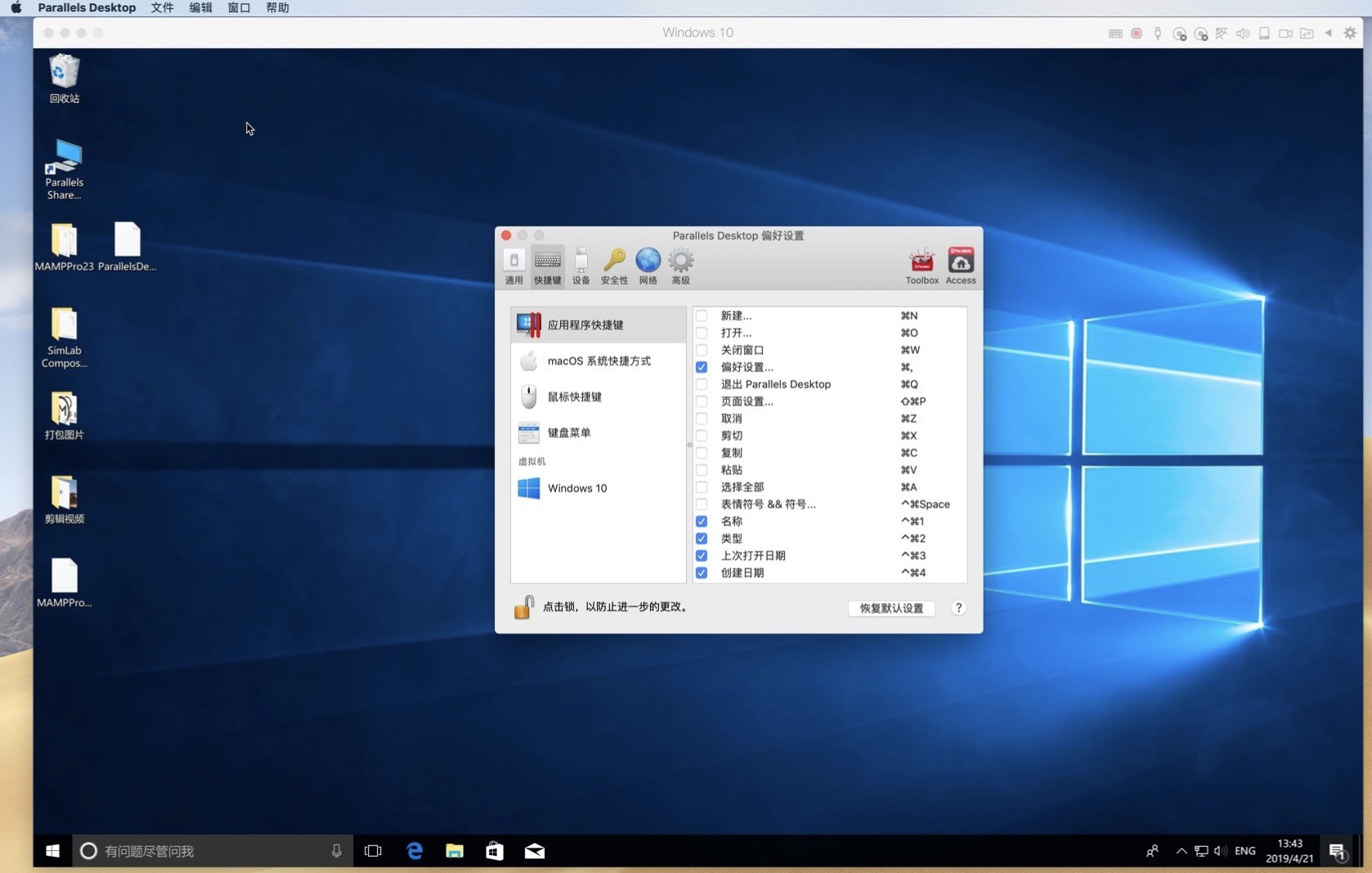Open the Parallels Desktop menu
This screenshot has width=1372, height=873.
point(87,7)
